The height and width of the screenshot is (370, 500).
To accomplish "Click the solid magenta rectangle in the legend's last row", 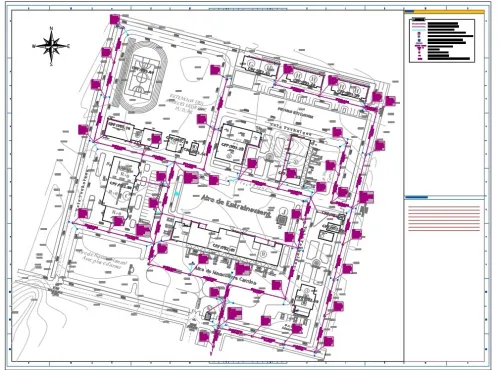I will tap(420, 59).
